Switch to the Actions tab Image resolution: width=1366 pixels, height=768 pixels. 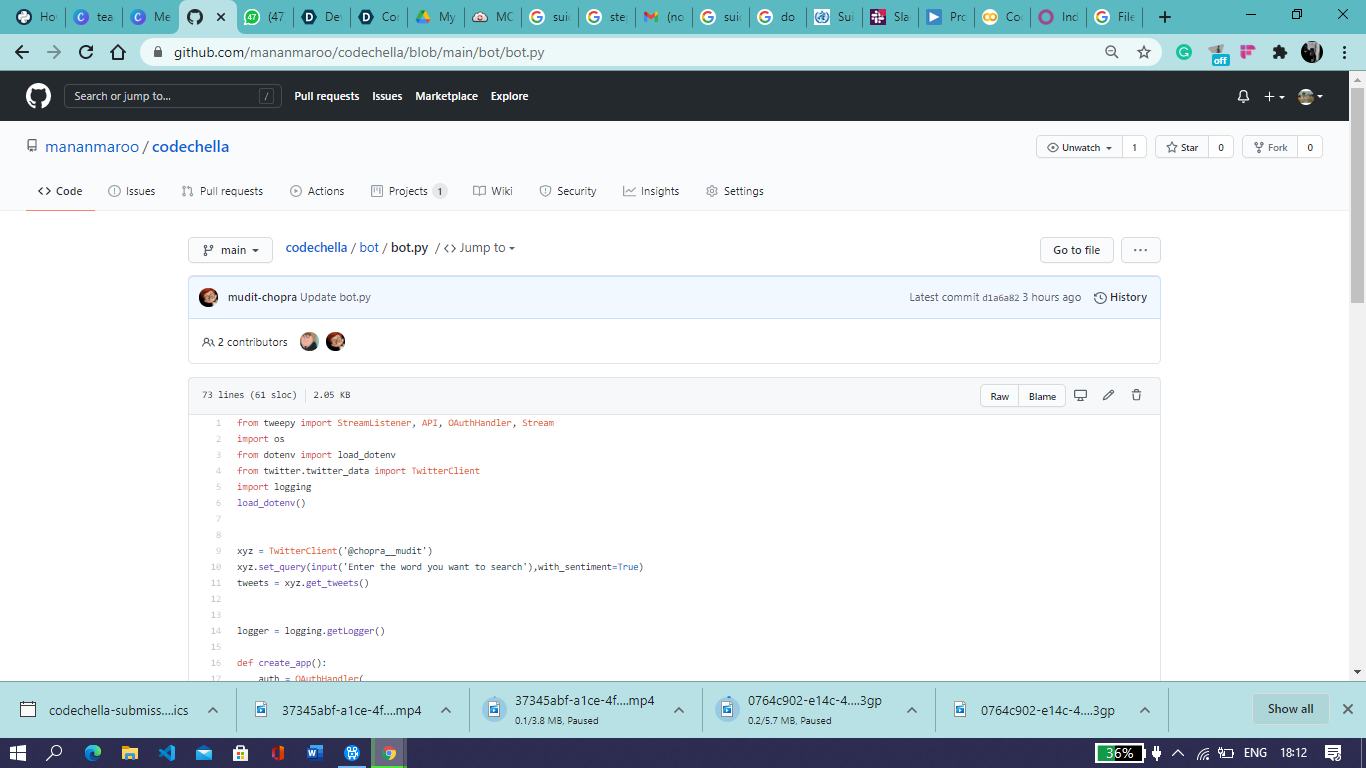click(317, 191)
